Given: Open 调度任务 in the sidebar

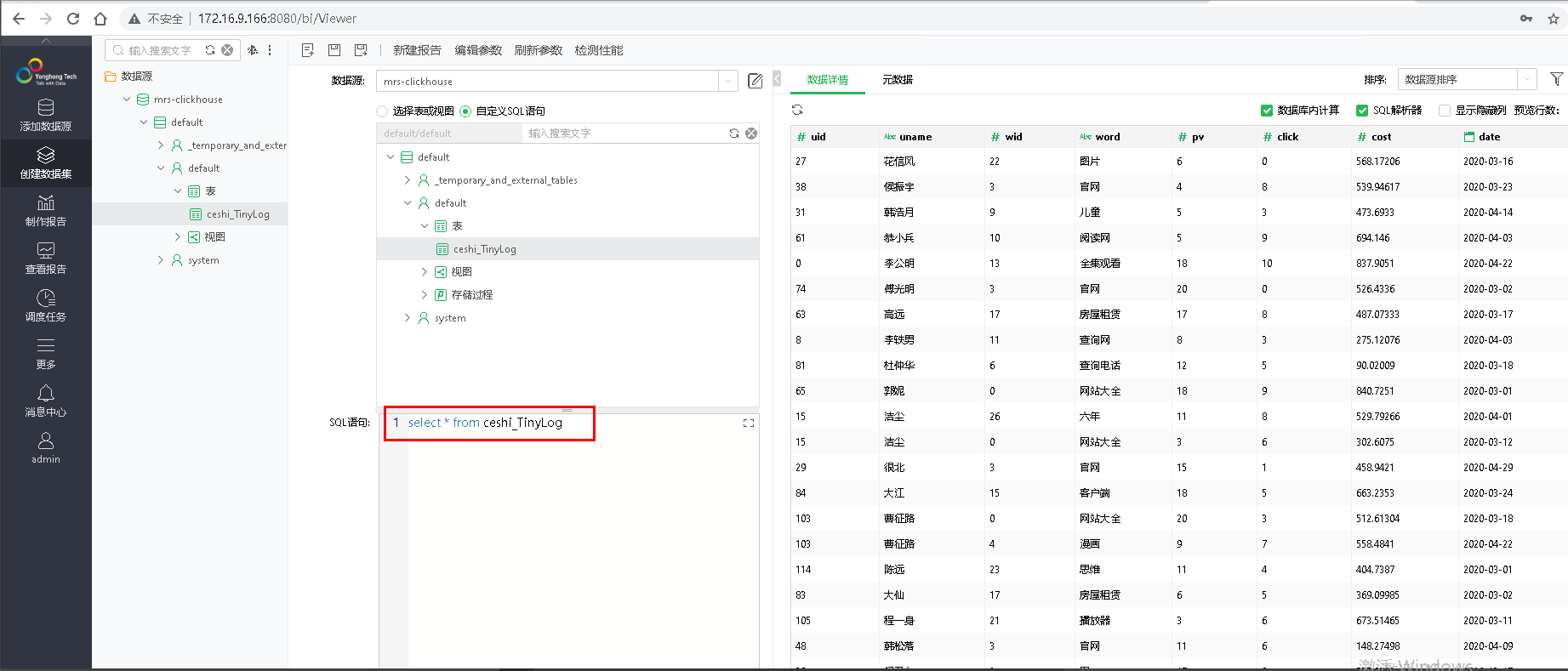Looking at the screenshot, I should pos(46,305).
